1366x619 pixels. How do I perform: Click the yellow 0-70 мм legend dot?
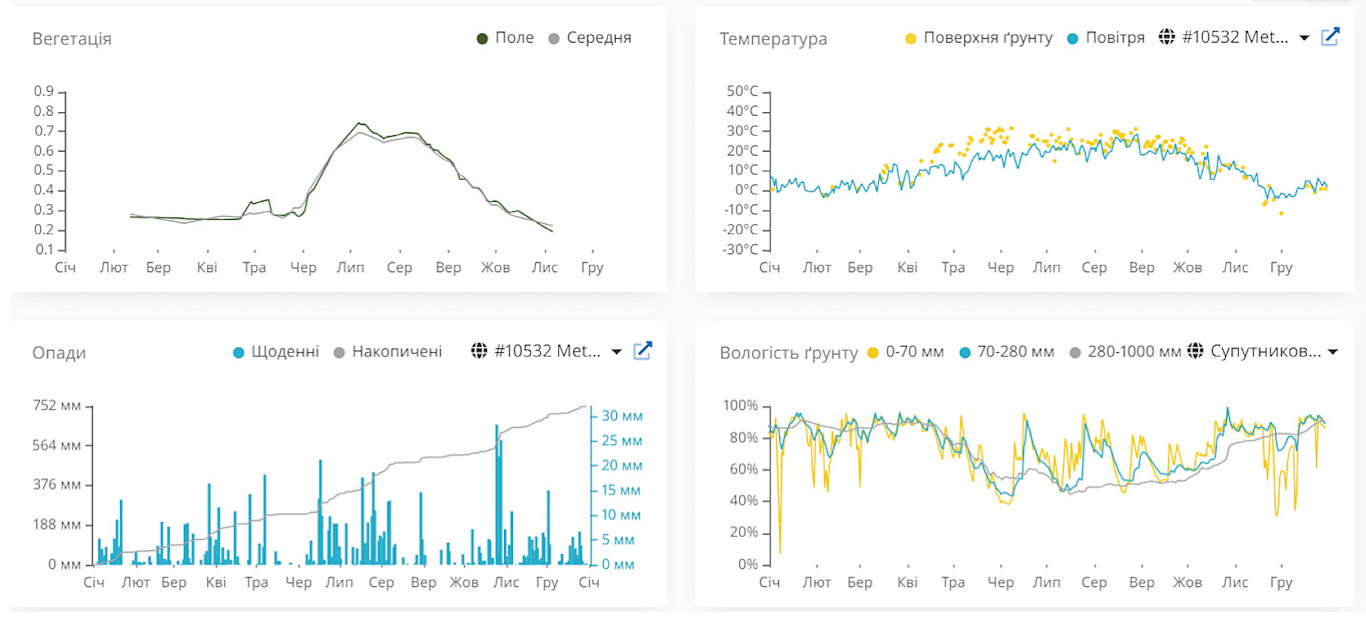(873, 352)
